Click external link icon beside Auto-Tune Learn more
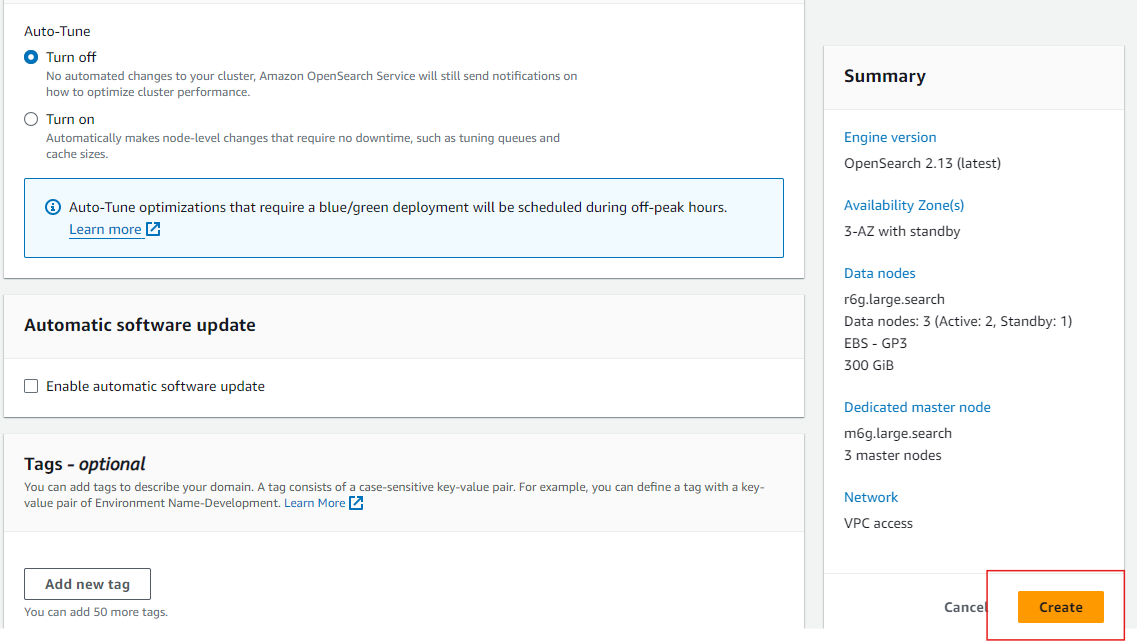Screen dimensions: 1137x641 [x=153, y=229]
